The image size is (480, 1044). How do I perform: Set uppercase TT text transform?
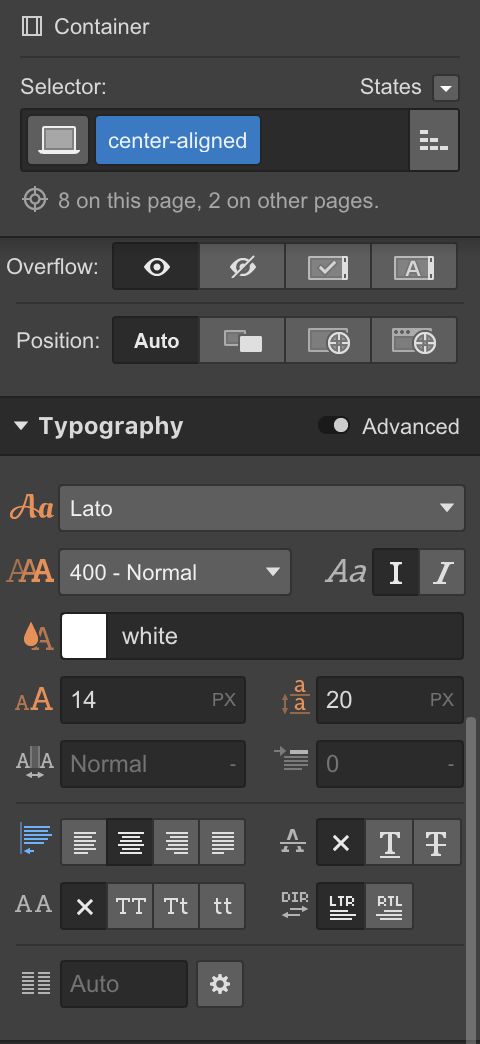point(130,906)
